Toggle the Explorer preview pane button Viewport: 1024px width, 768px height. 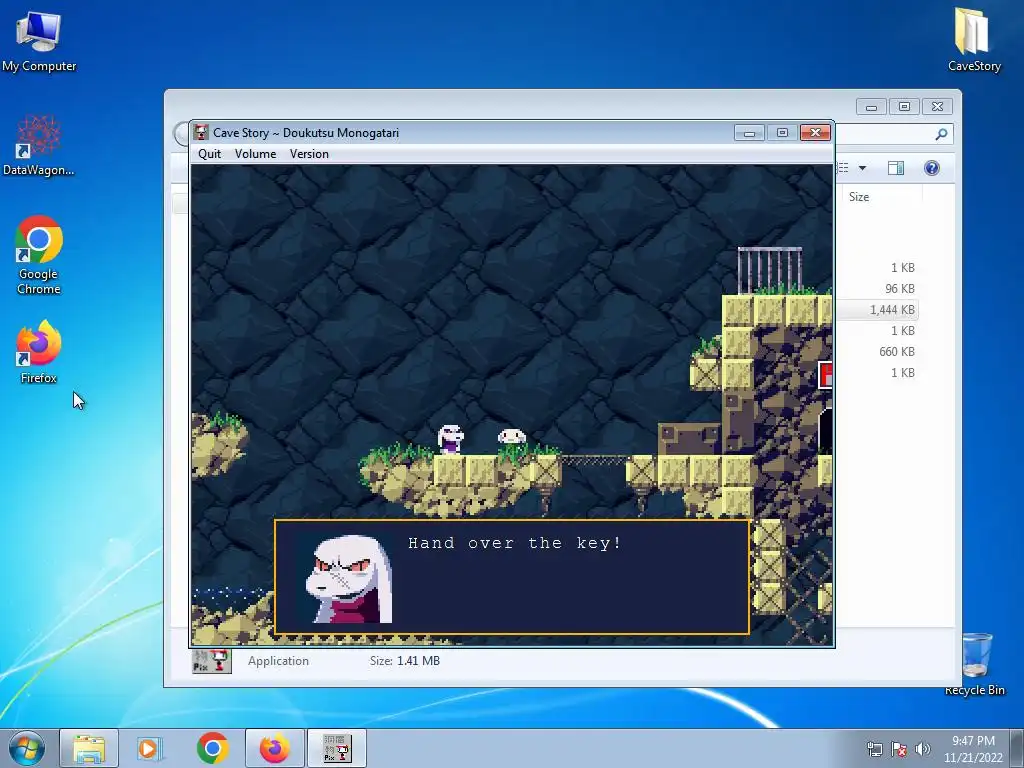[x=896, y=168]
